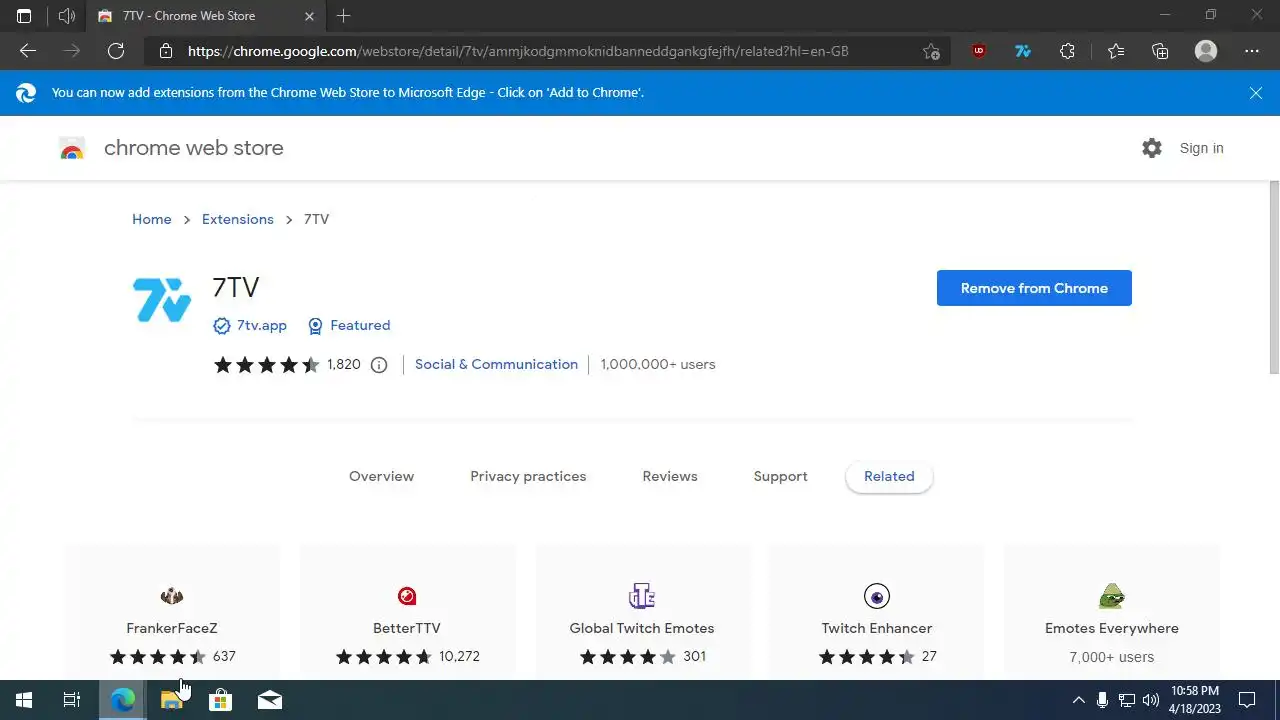Open the profile avatar icon
The image size is (1280, 720).
(1206, 51)
